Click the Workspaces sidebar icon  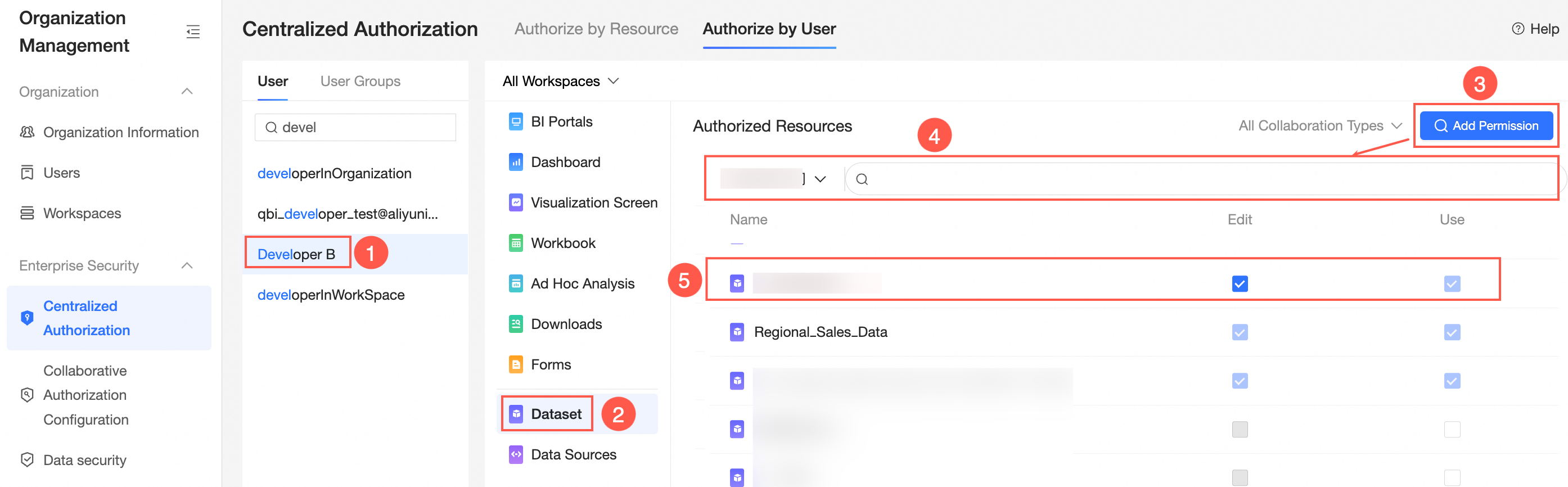28,213
